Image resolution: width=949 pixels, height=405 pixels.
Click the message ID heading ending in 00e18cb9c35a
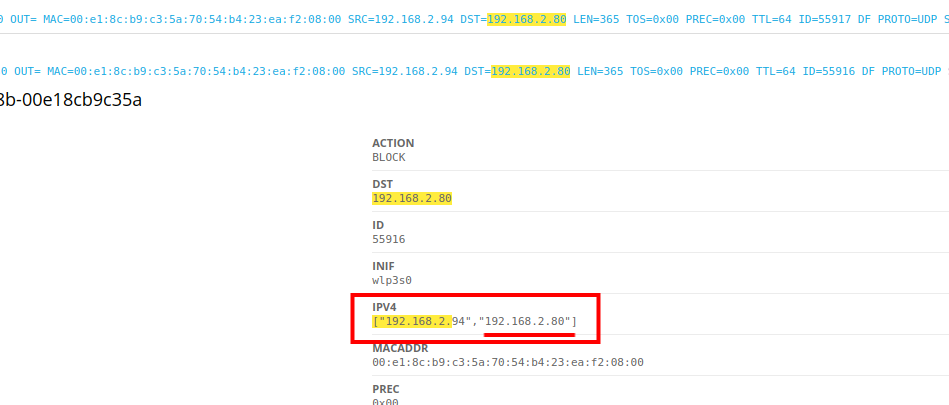point(71,99)
